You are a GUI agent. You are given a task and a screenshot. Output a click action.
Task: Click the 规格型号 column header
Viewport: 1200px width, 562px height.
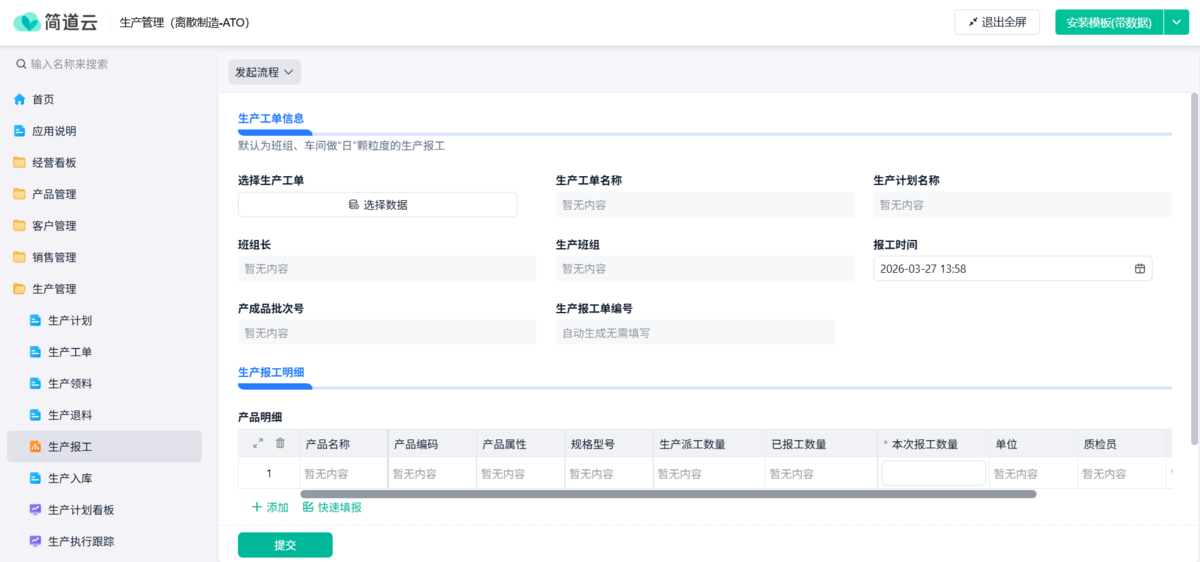[607, 443]
